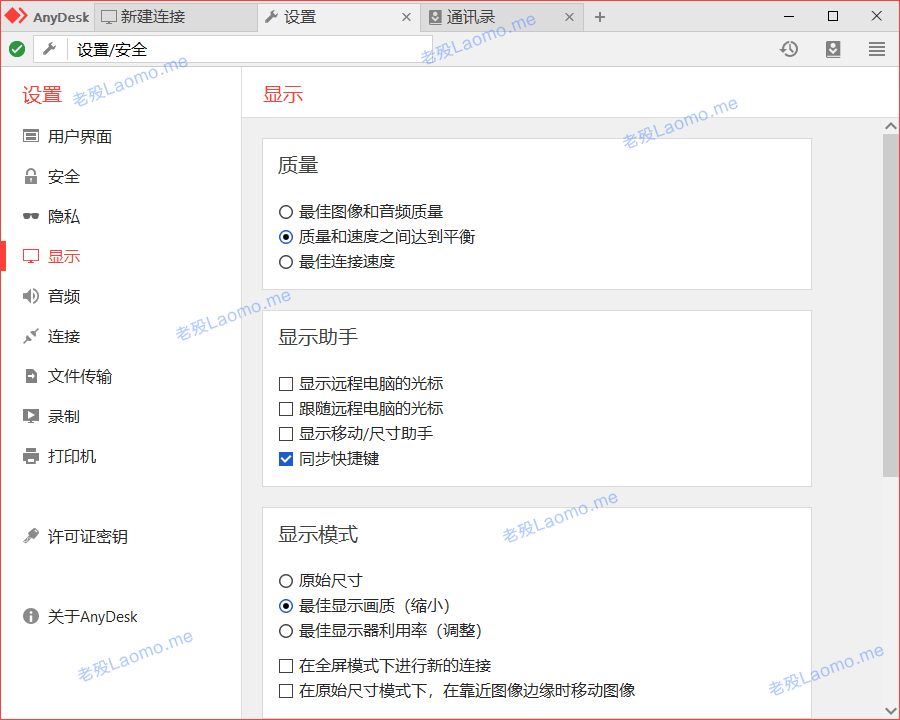Switch to the 通讯录 tab
The image size is (900, 720).
point(502,17)
